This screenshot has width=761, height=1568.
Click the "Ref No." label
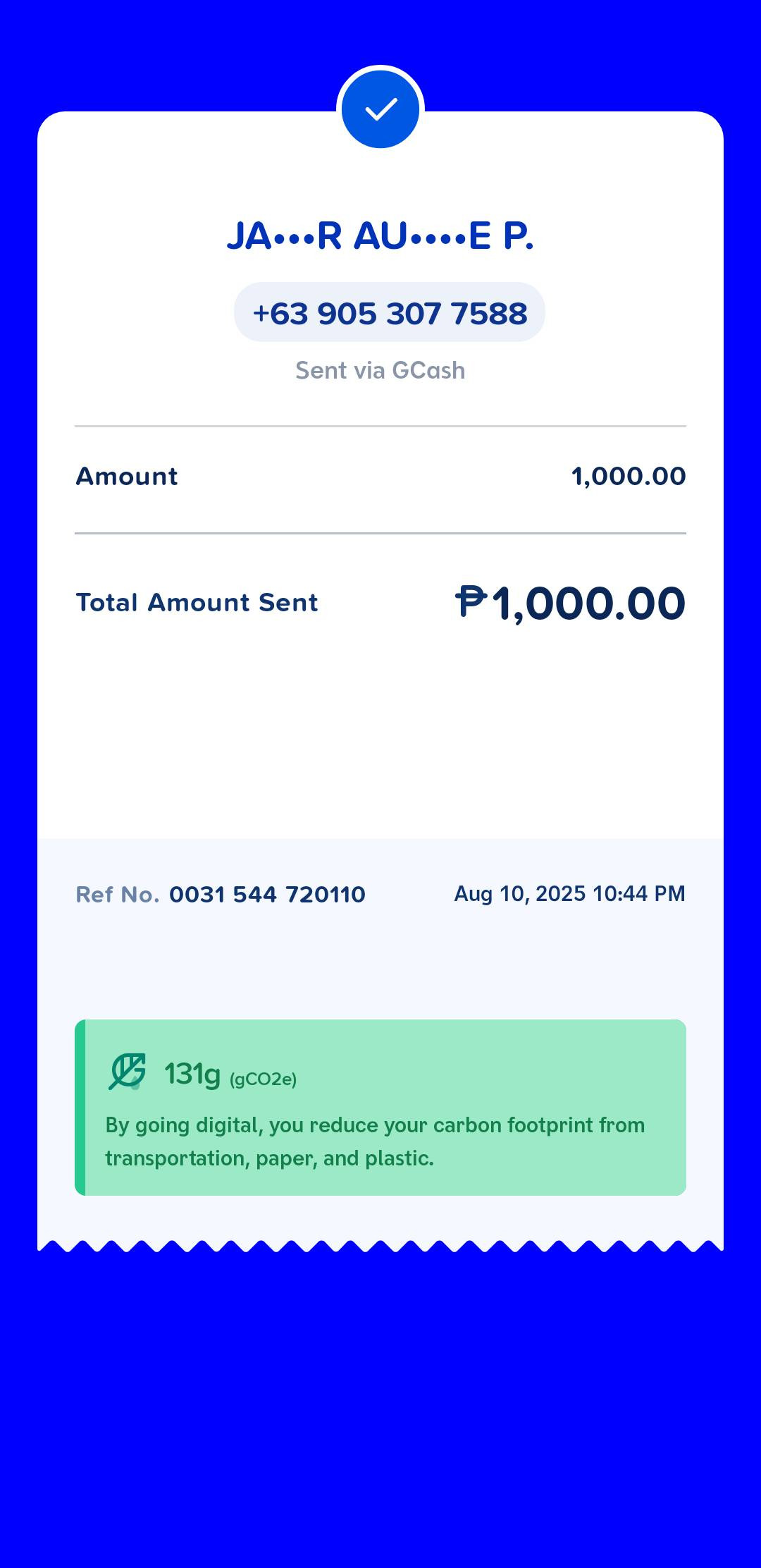117,895
